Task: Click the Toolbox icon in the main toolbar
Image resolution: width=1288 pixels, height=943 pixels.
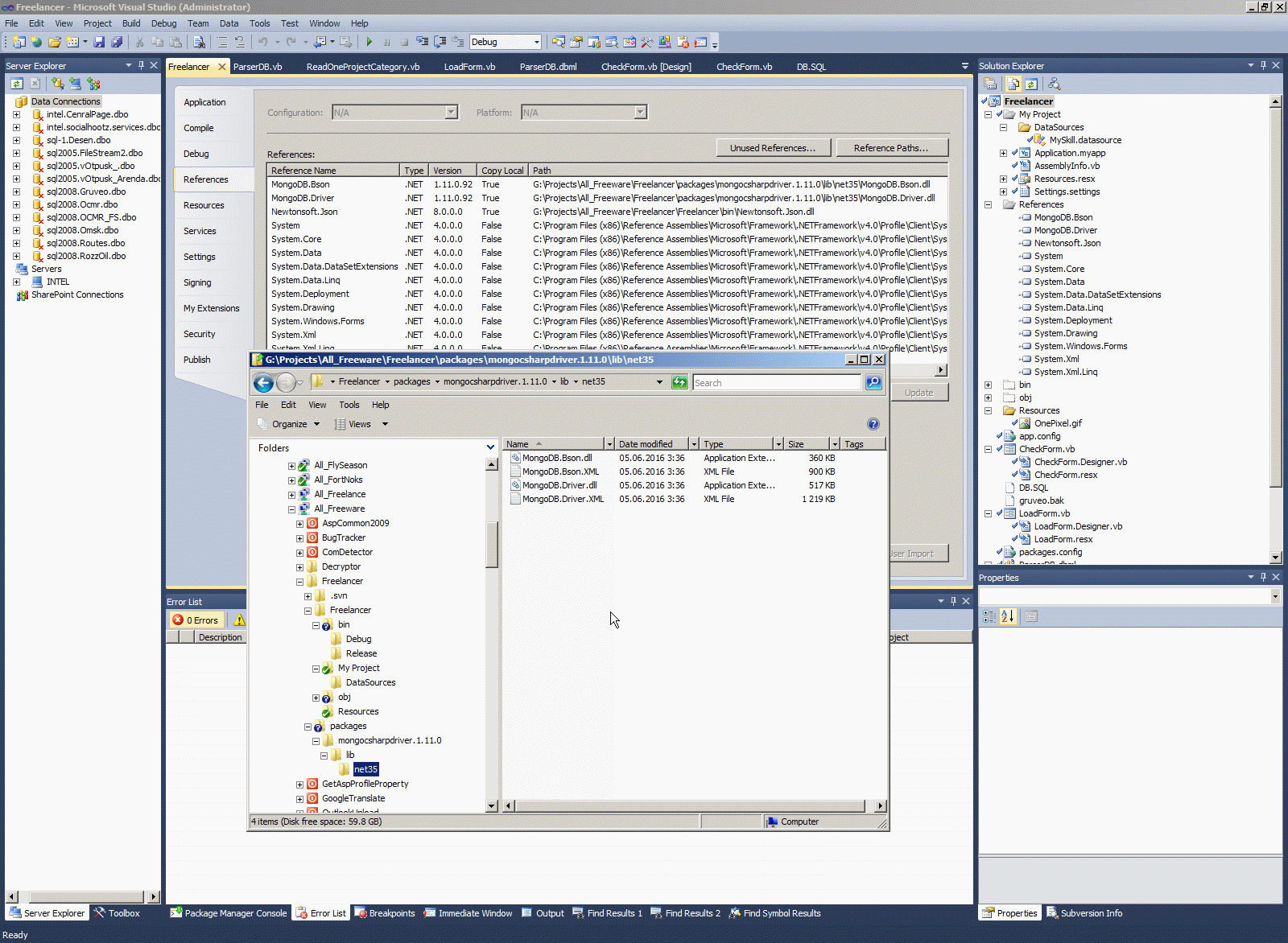Action: point(647,42)
